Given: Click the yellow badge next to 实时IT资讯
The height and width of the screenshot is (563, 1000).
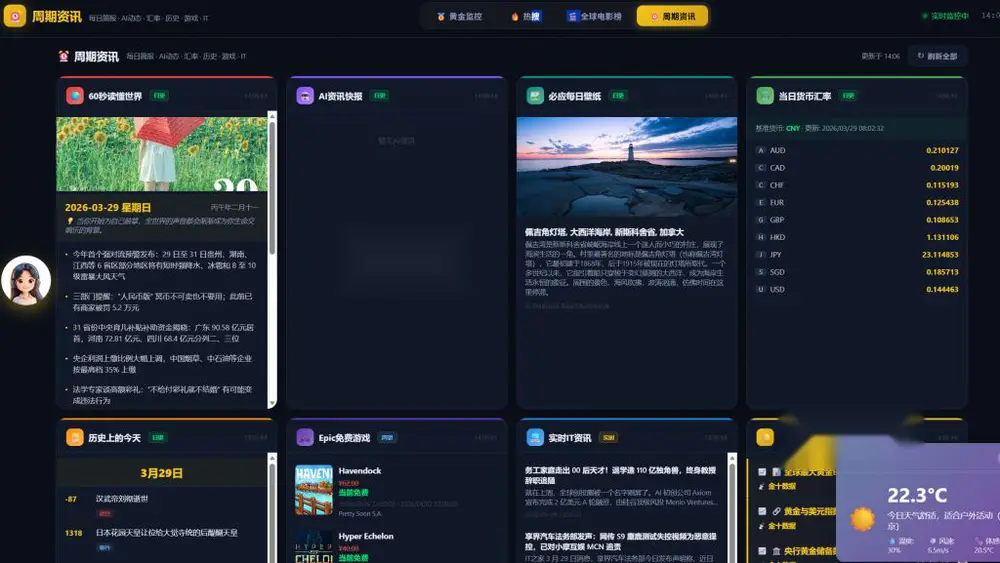Looking at the screenshot, I should click(x=608, y=437).
